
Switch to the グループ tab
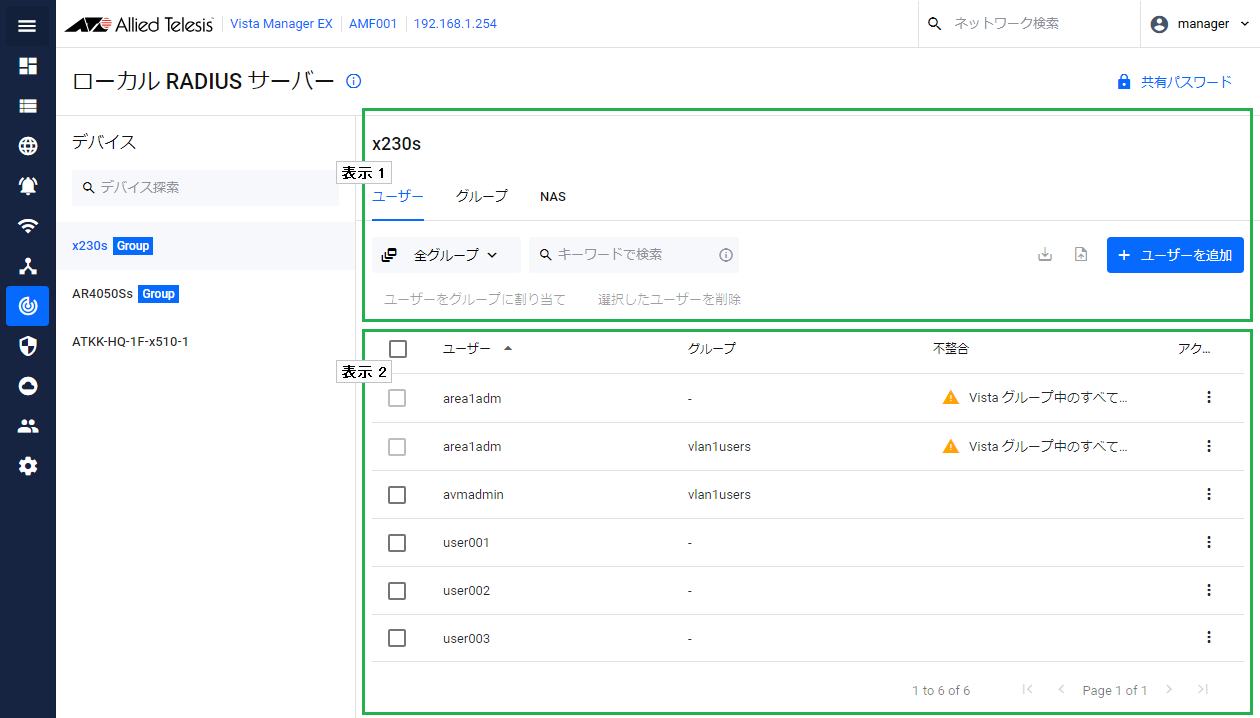[481, 197]
